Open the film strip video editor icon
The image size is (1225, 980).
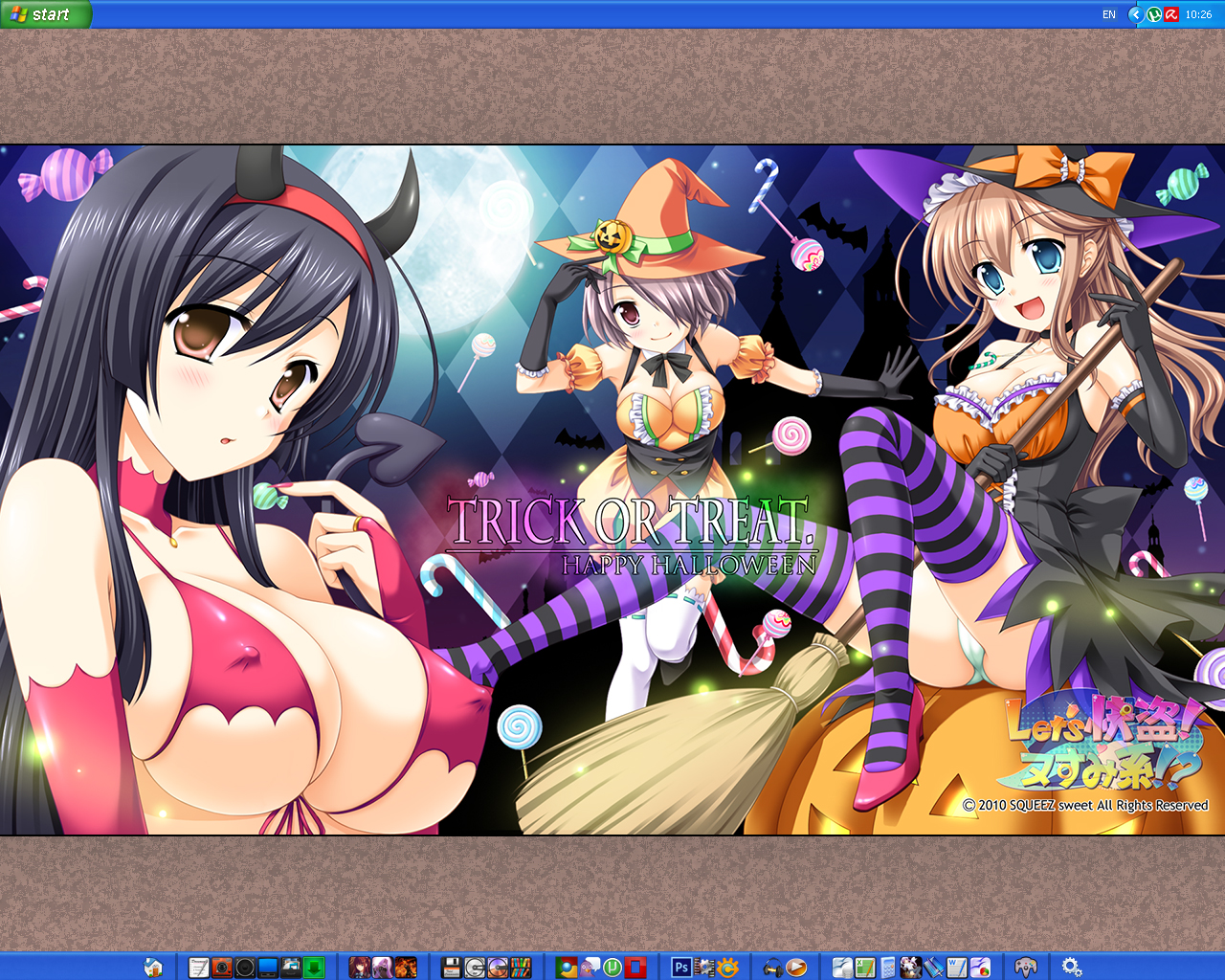coord(704,968)
